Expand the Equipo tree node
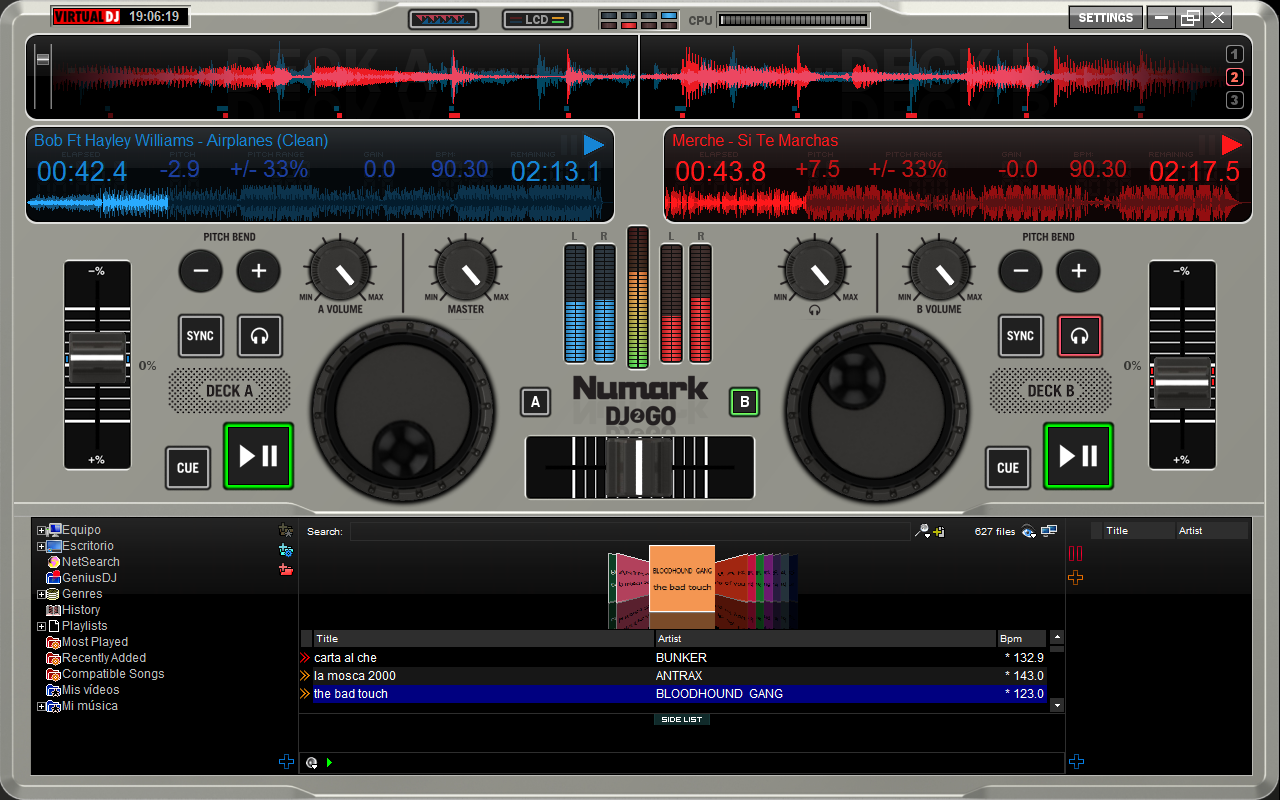 point(41,530)
